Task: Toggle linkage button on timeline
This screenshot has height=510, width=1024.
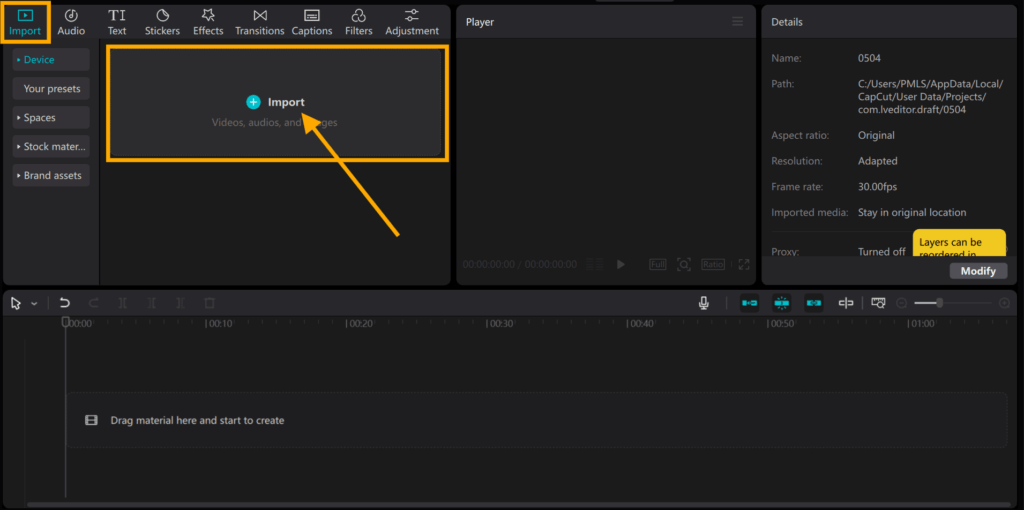Action: [814, 303]
